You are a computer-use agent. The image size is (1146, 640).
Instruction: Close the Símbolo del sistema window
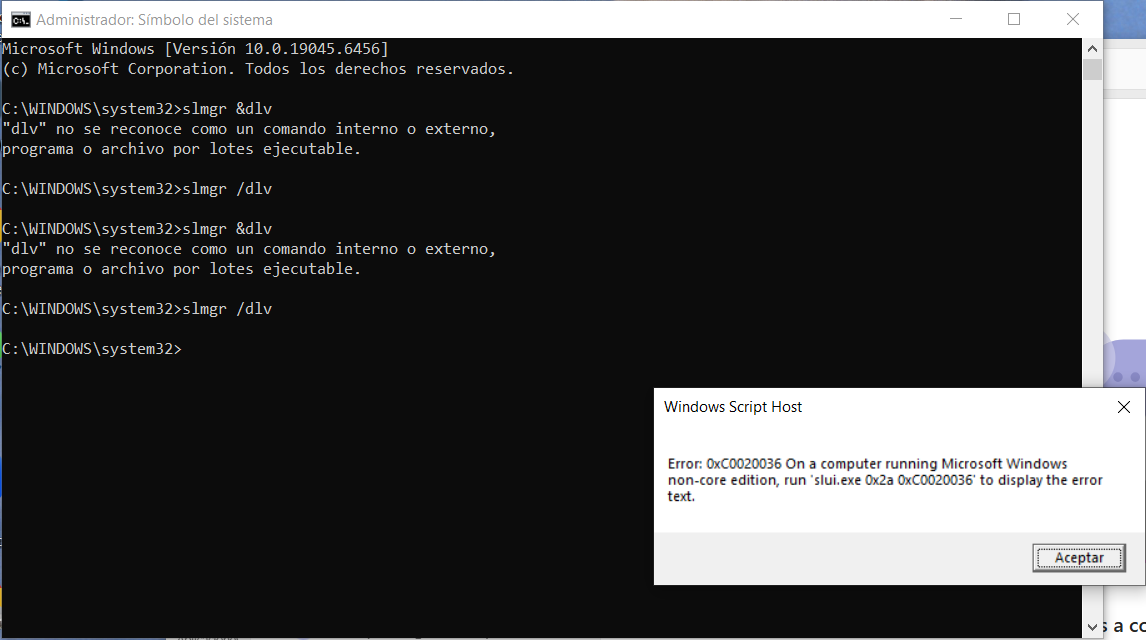click(1072, 19)
